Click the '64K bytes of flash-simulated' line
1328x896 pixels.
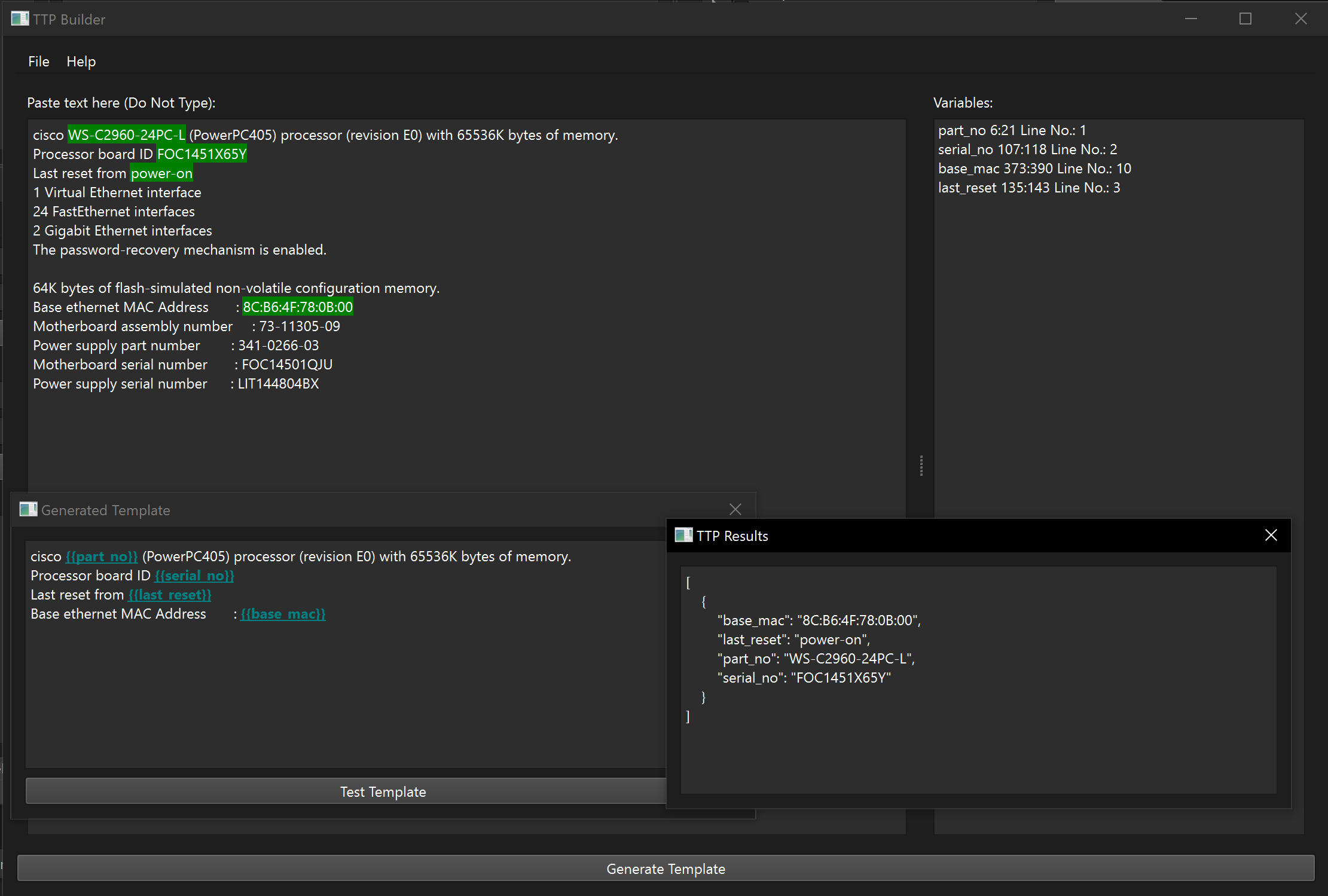coord(236,288)
